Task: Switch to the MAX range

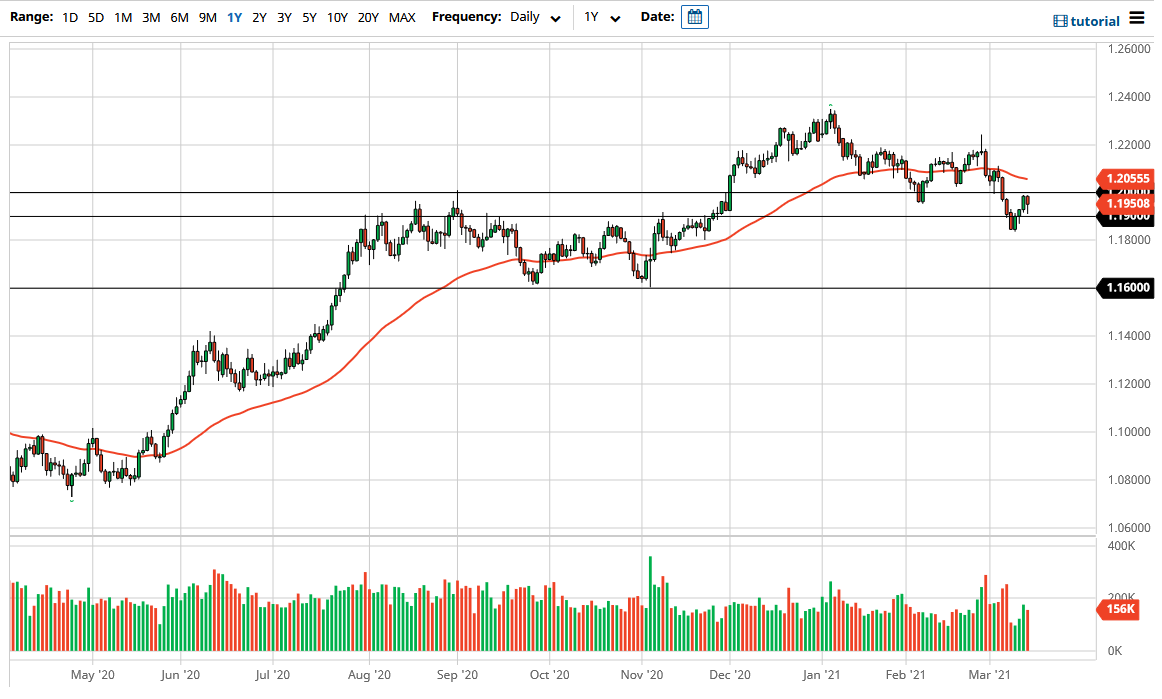Action: click(x=402, y=17)
